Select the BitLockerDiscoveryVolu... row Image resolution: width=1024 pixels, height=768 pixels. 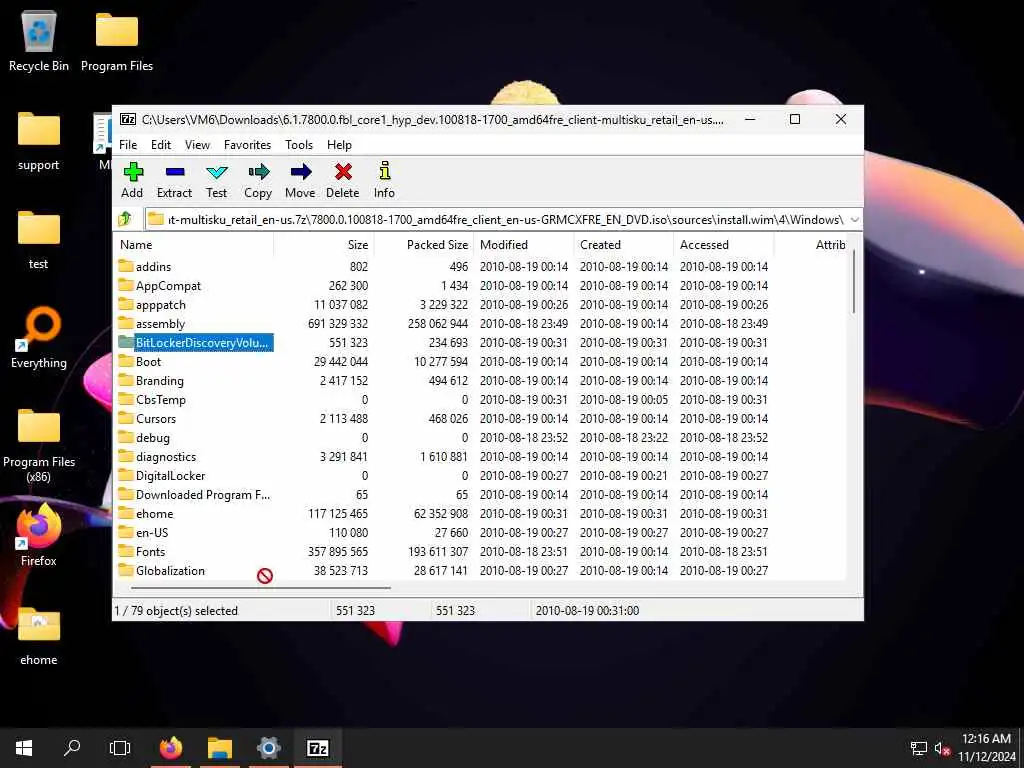(x=481, y=342)
